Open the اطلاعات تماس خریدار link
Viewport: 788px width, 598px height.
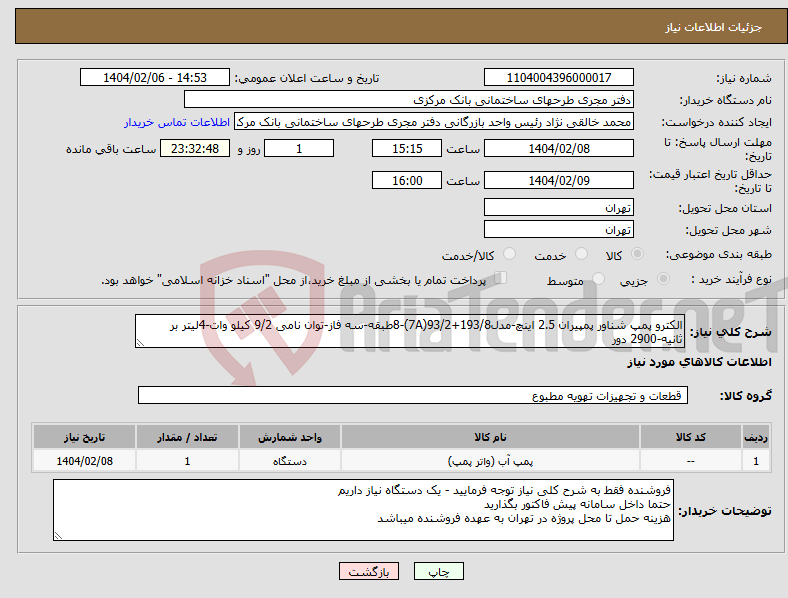pos(177,122)
